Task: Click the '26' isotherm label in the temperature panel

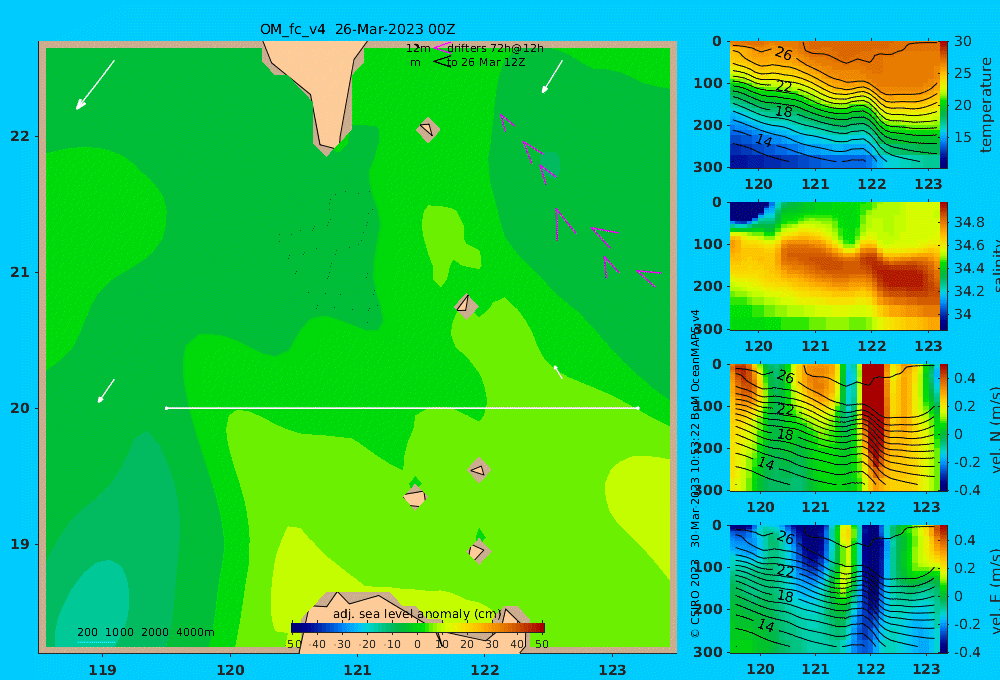Action: coord(783,54)
